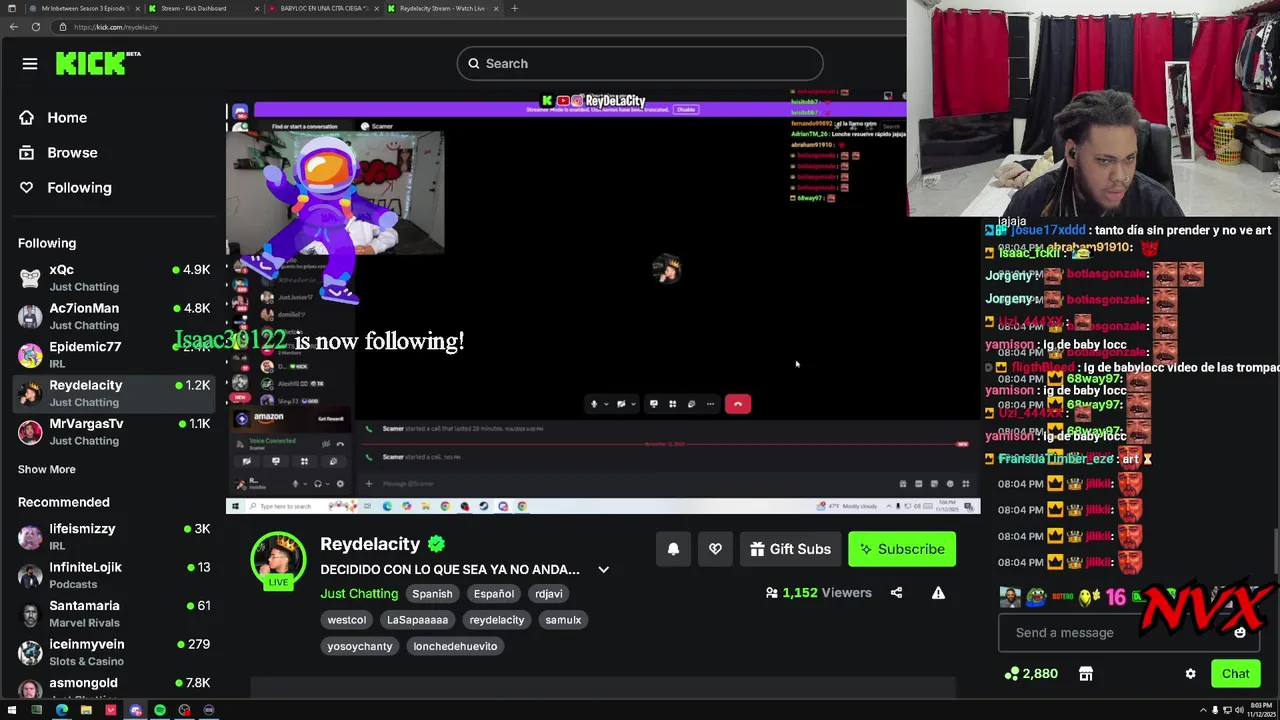Pick the Pepe frog emote in chat

click(1036, 598)
